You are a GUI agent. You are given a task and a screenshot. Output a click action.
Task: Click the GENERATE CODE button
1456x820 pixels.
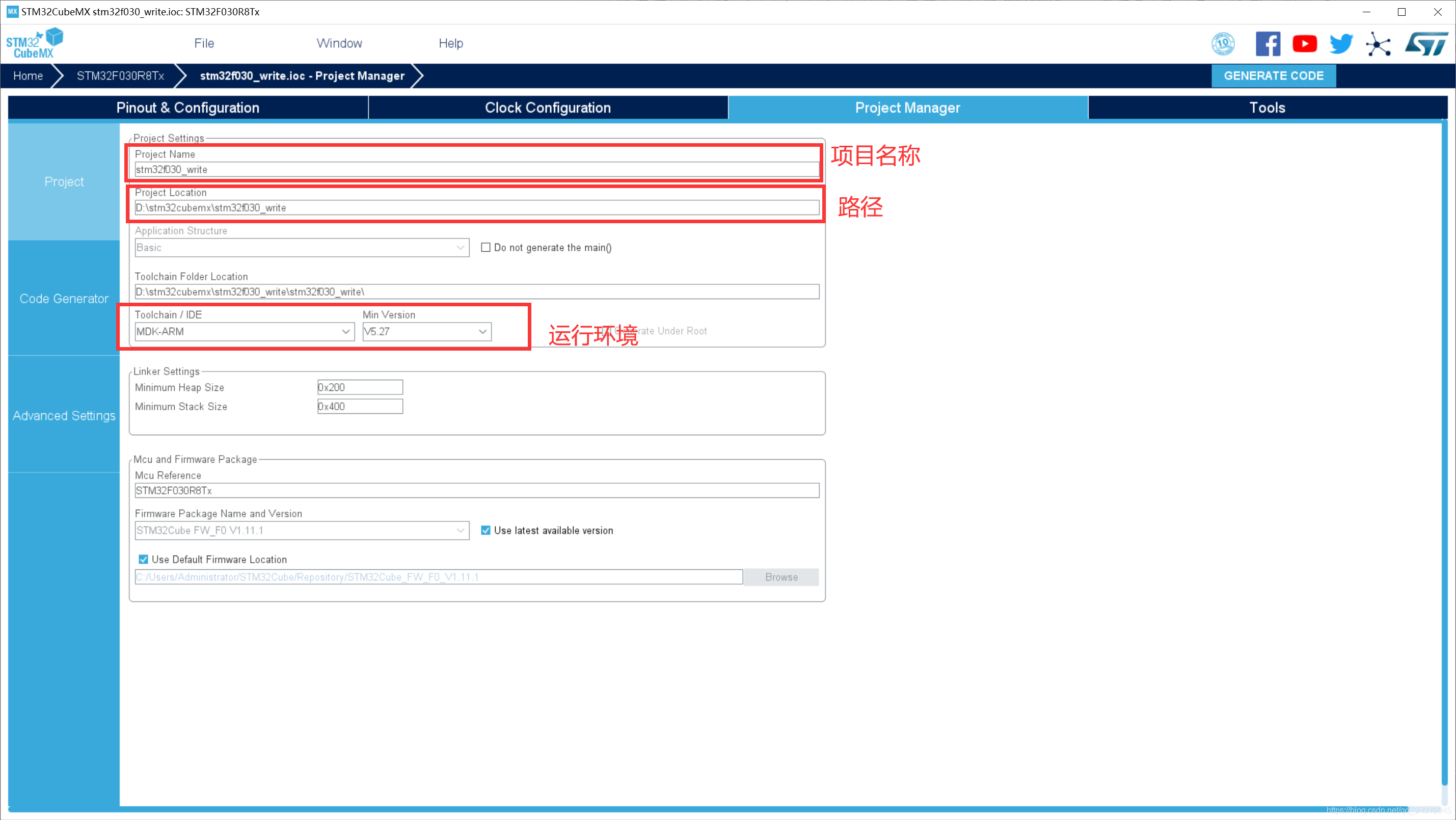(1274, 75)
